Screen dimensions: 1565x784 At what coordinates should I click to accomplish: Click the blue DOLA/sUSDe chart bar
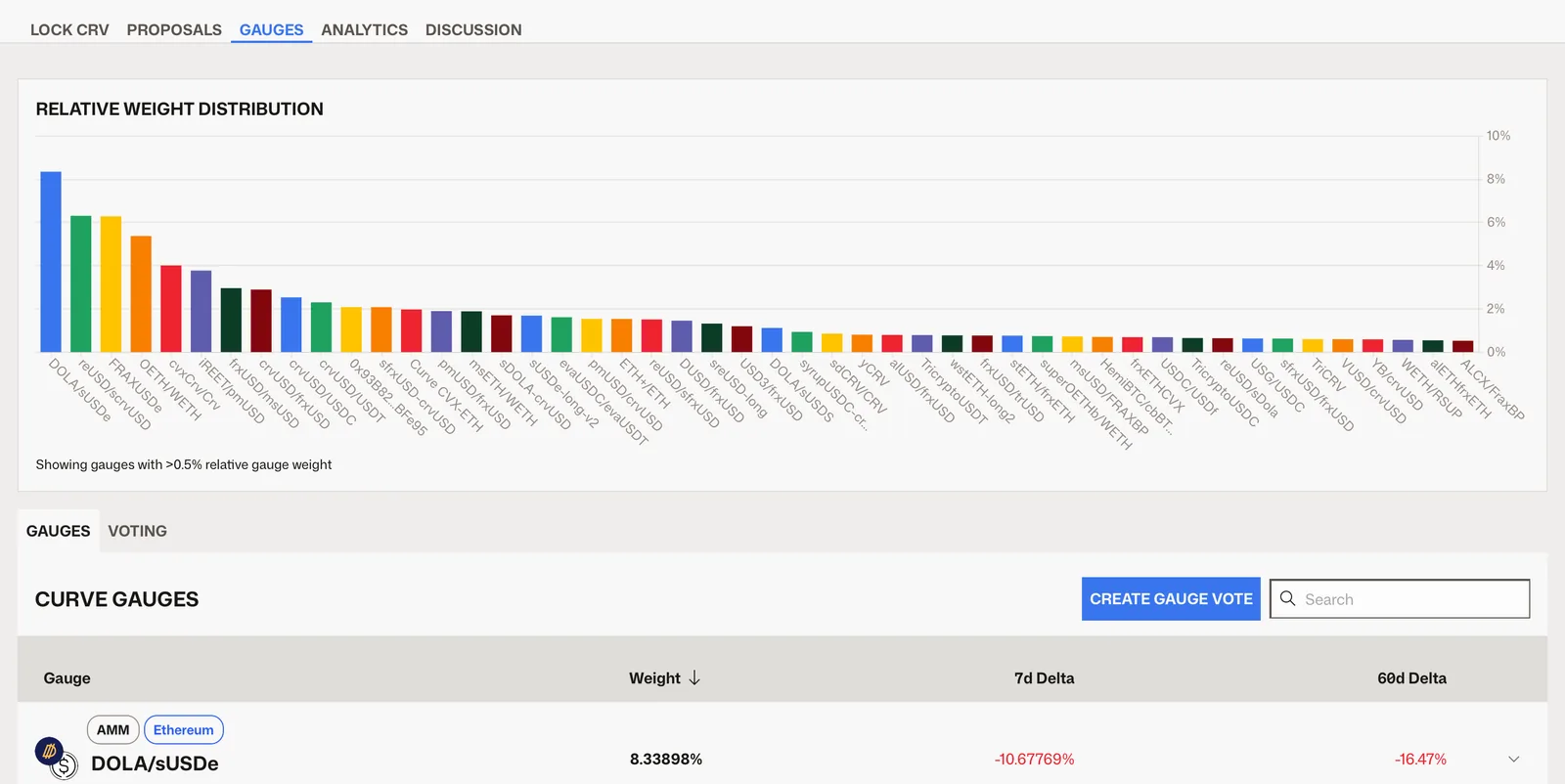(51, 262)
